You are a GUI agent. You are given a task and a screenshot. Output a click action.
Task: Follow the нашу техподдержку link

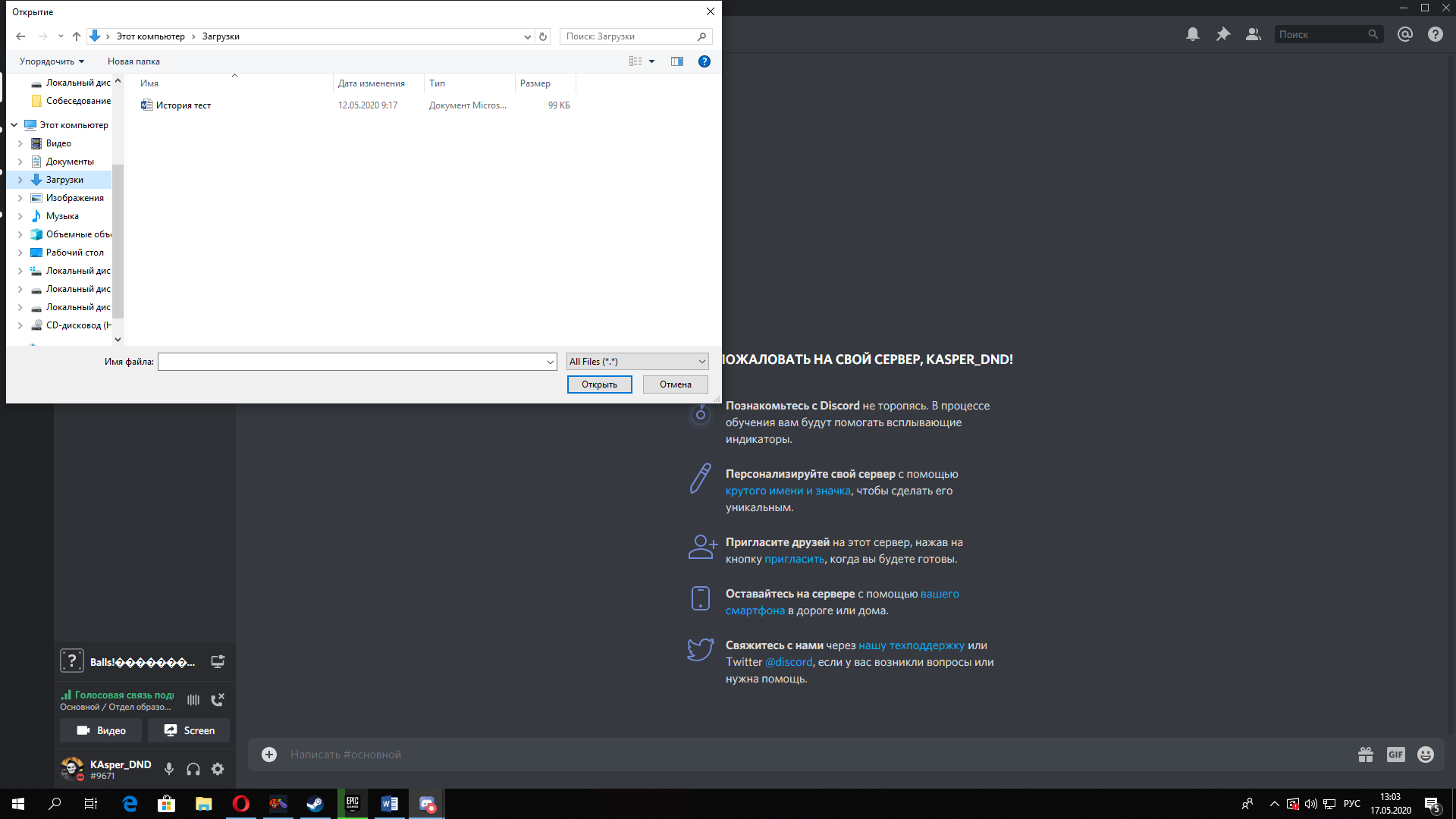912,645
